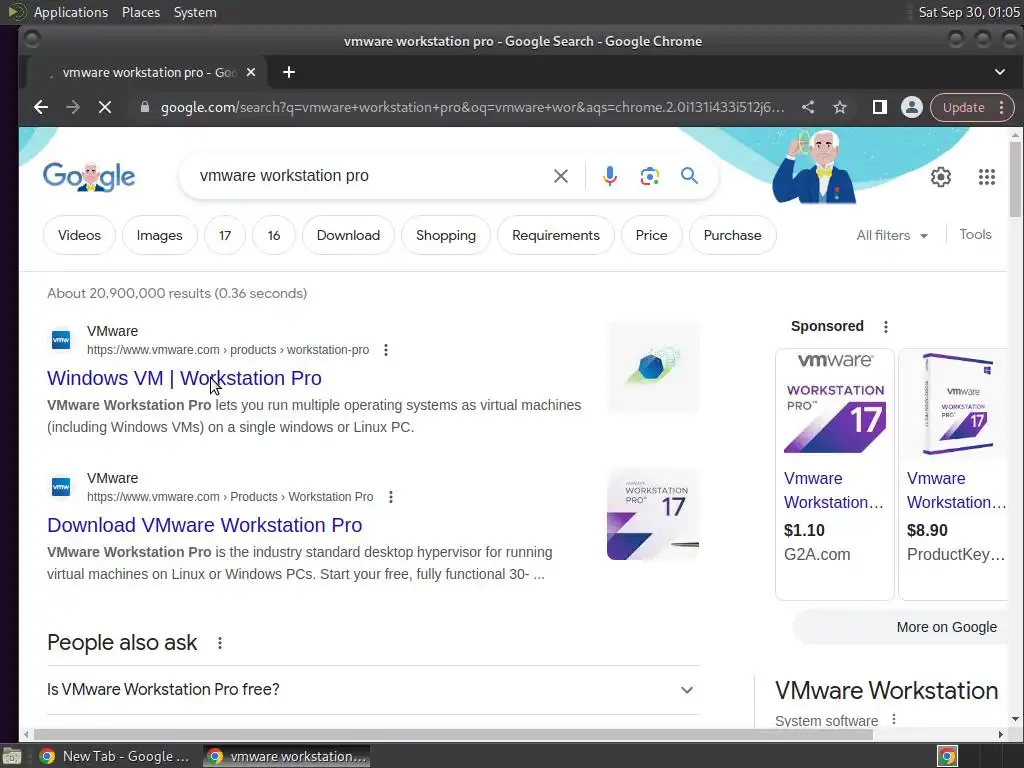Open options for the workstation-pro result
Screen dimensions: 1024x768
386,350
